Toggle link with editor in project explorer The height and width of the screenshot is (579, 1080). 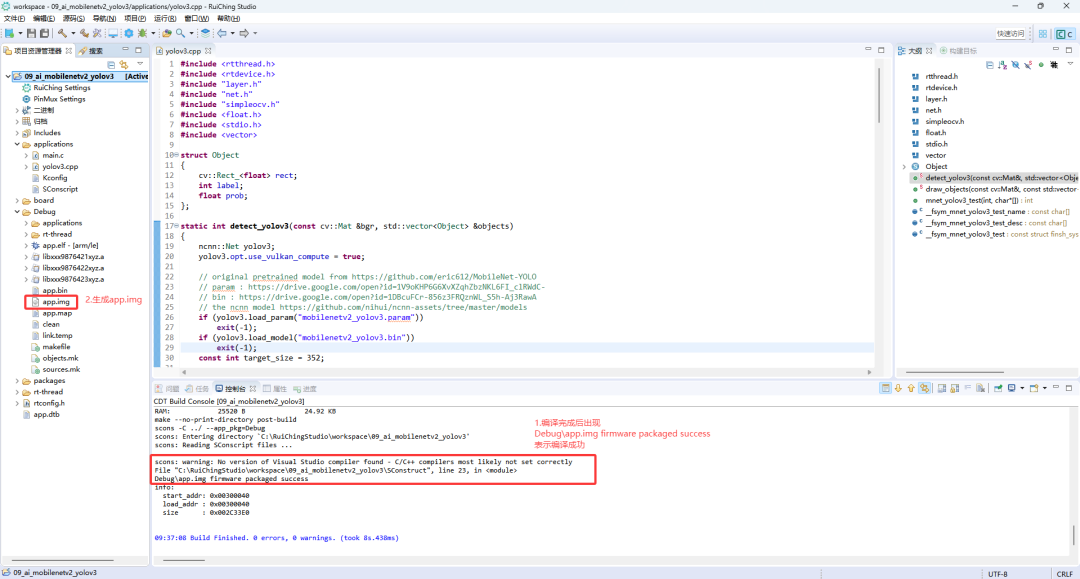[x=124, y=65]
